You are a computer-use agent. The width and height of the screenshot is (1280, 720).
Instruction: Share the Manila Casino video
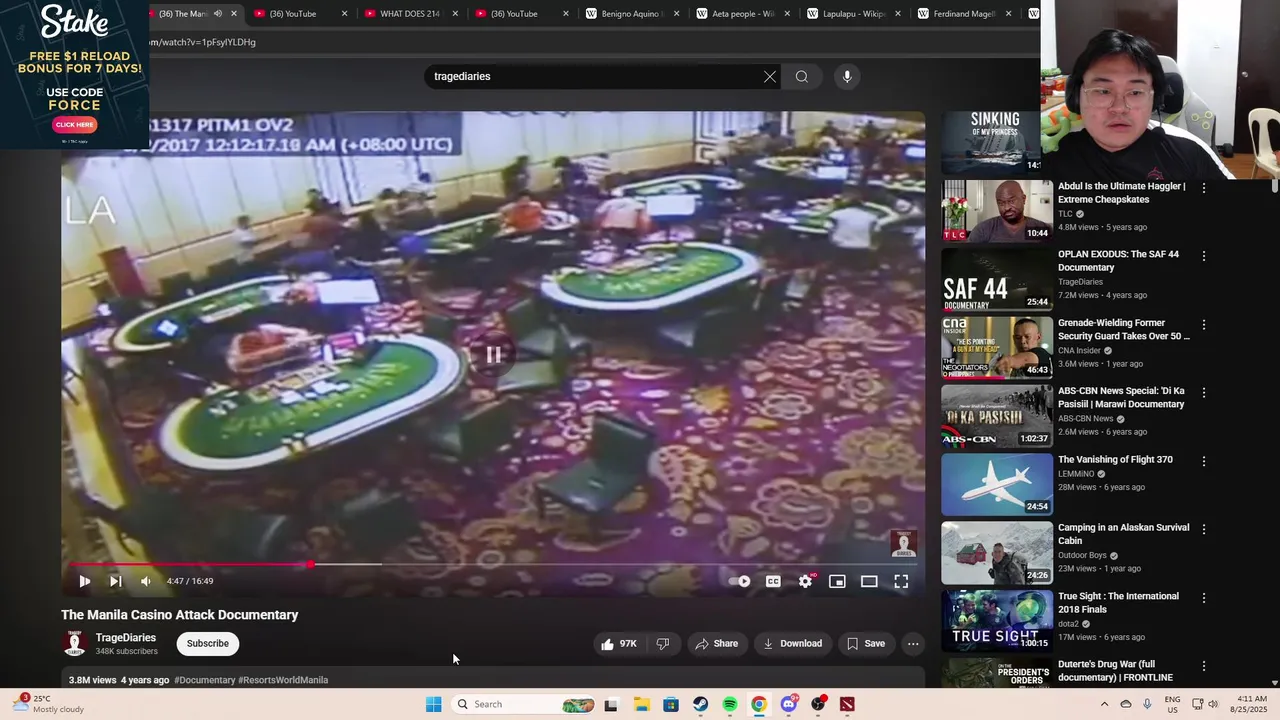coord(716,644)
